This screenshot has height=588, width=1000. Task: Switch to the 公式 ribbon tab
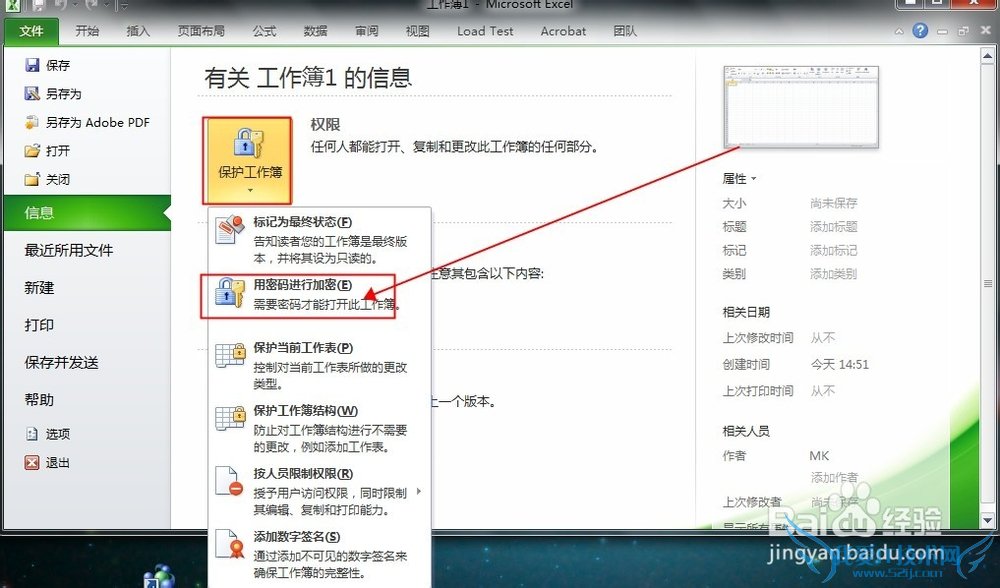(x=264, y=31)
